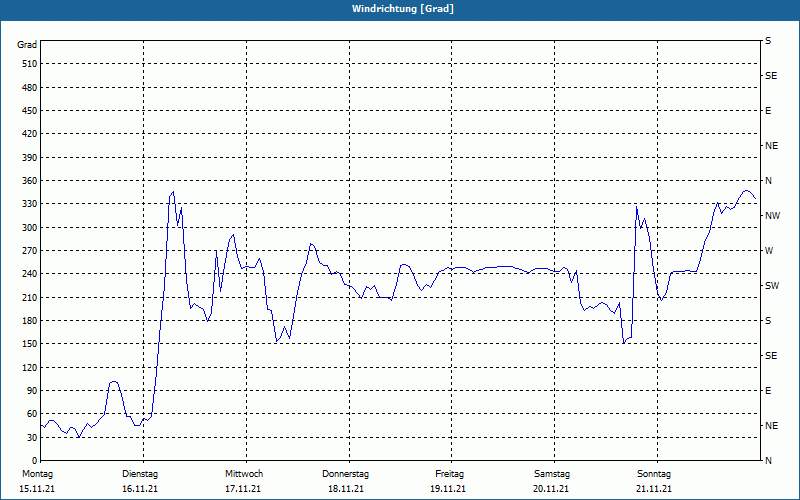Click the Freitag day label

(x=449, y=474)
